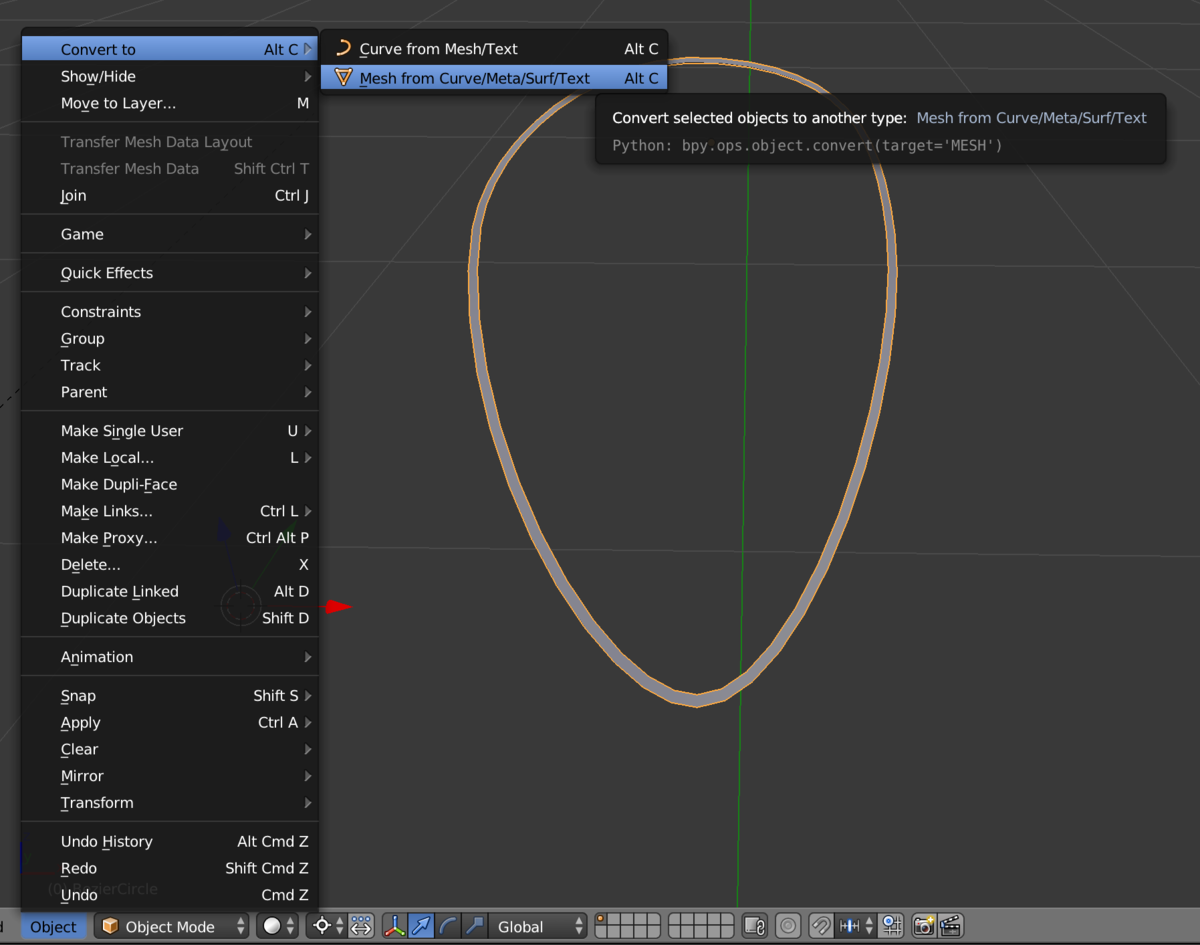This screenshot has width=1200, height=945.
Task: Select Duplicate Linked
Action: pos(170,591)
